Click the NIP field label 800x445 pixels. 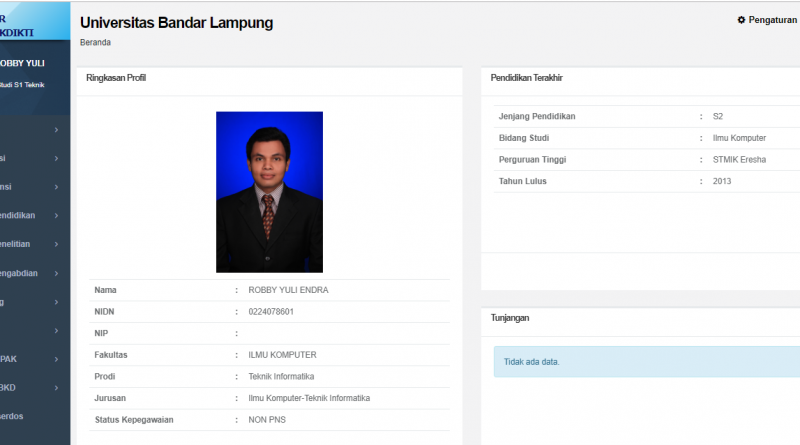(x=101, y=333)
